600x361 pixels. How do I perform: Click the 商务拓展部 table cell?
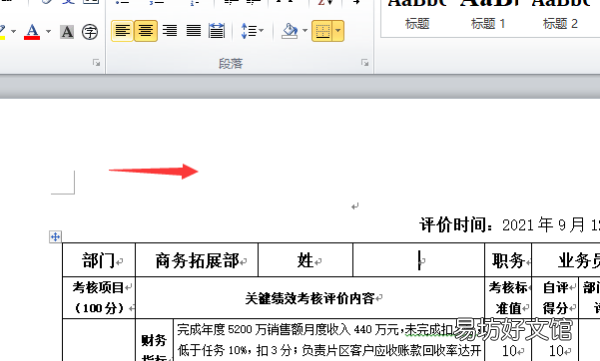pos(197,260)
